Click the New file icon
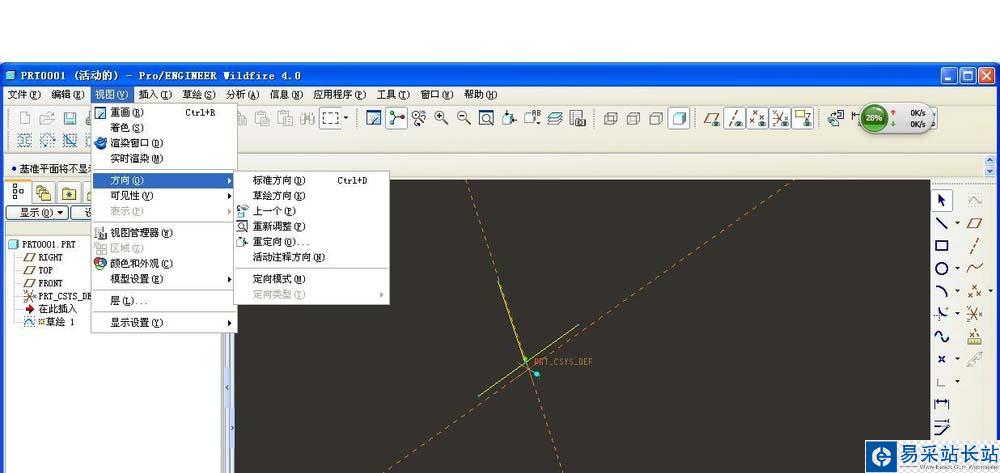 [24, 118]
